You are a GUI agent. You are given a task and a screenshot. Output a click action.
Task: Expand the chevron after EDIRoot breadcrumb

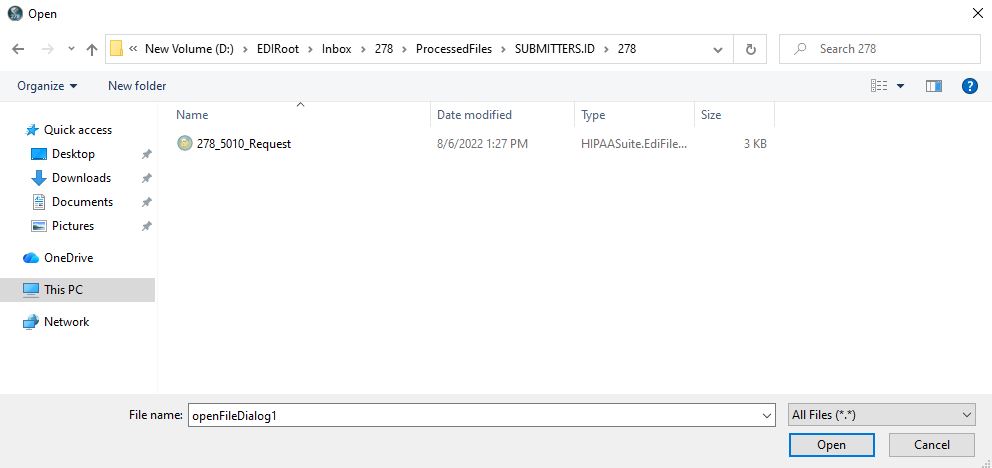point(311,49)
